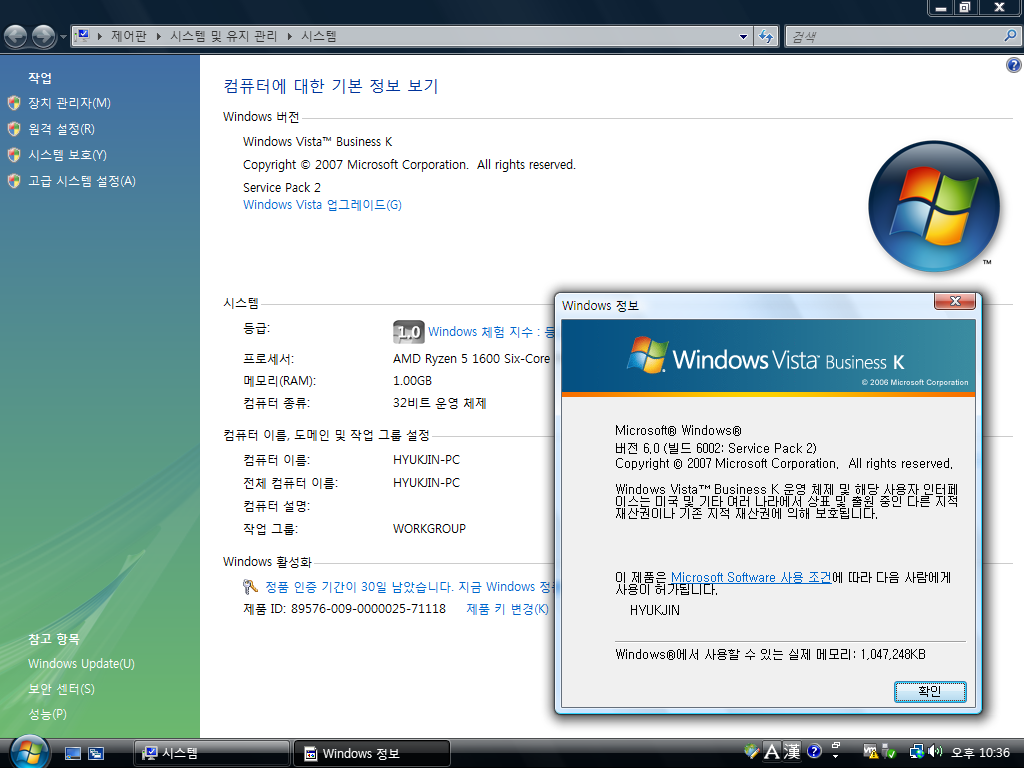The image size is (1024, 768).
Task: Click the computer name HYUKJIN-PC value
Action: tap(426, 460)
